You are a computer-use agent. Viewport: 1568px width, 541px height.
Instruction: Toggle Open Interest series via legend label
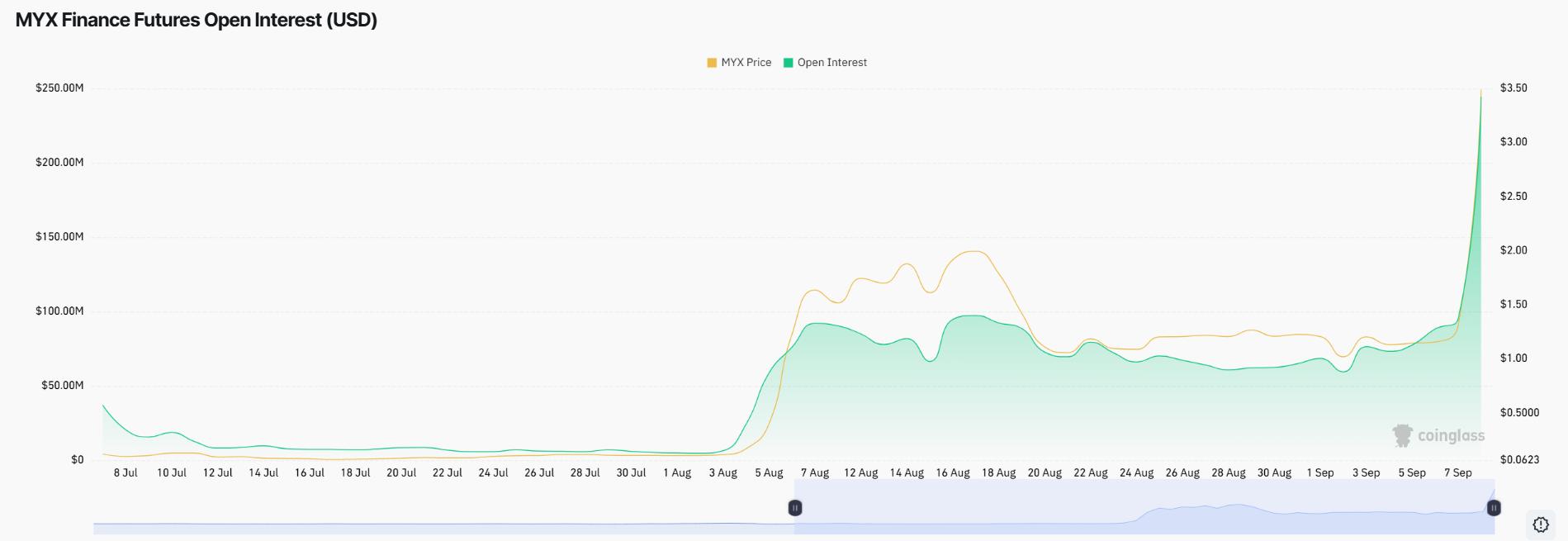(x=831, y=63)
